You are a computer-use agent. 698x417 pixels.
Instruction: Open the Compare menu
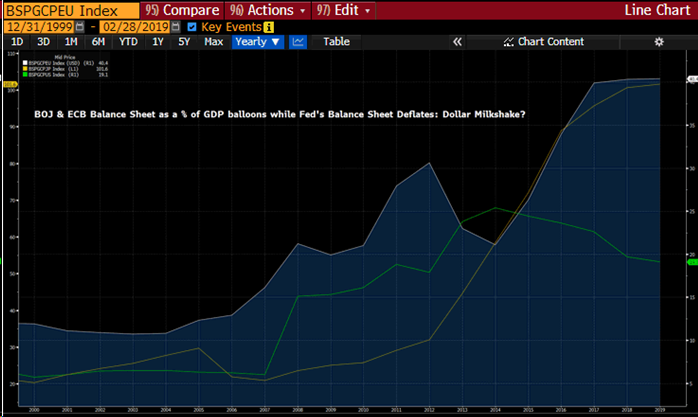[180, 9]
